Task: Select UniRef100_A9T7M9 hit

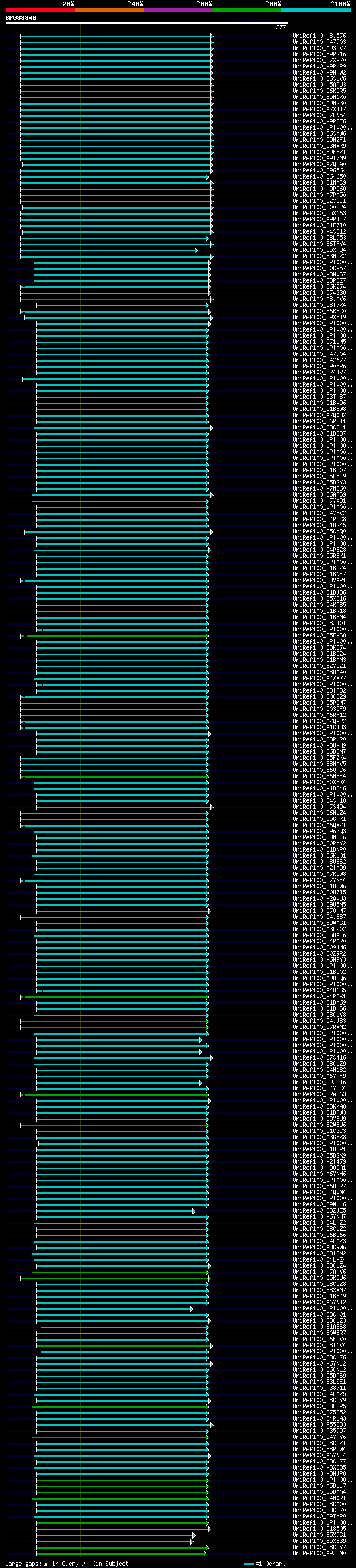Action: coord(319,159)
